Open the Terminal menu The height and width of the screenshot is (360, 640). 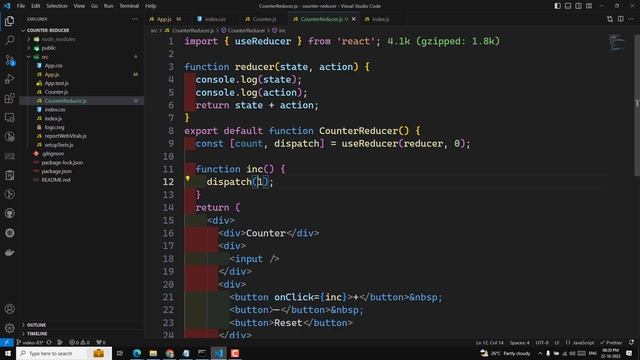point(129,6)
